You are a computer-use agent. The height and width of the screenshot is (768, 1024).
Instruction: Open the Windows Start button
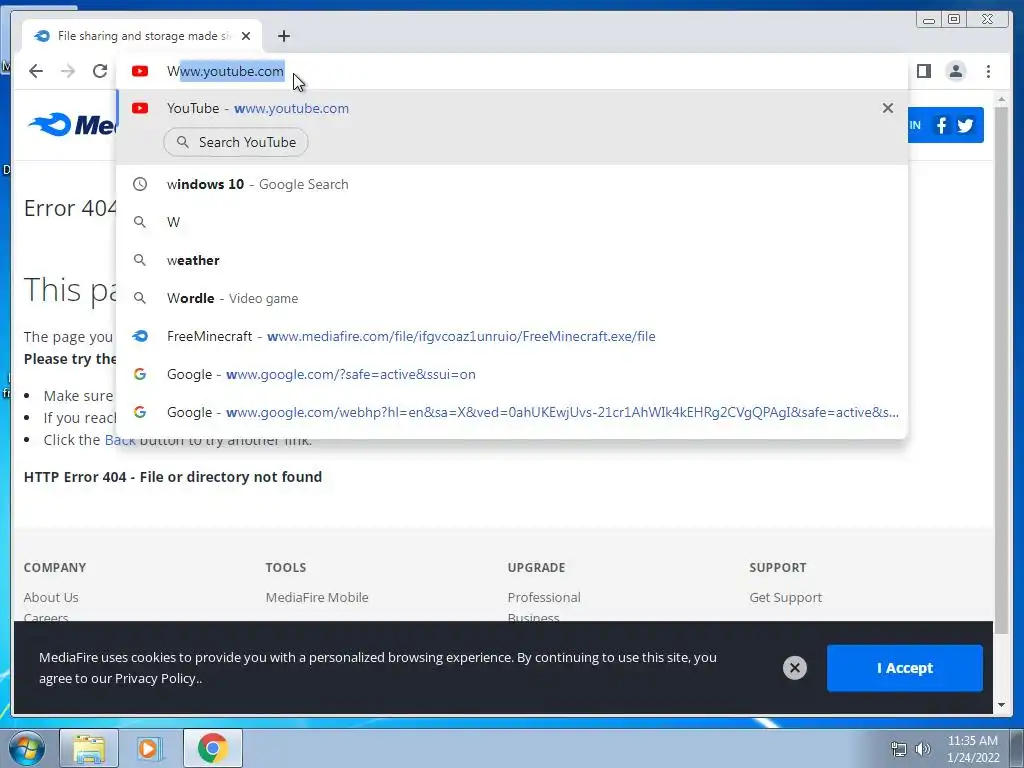point(27,748)
